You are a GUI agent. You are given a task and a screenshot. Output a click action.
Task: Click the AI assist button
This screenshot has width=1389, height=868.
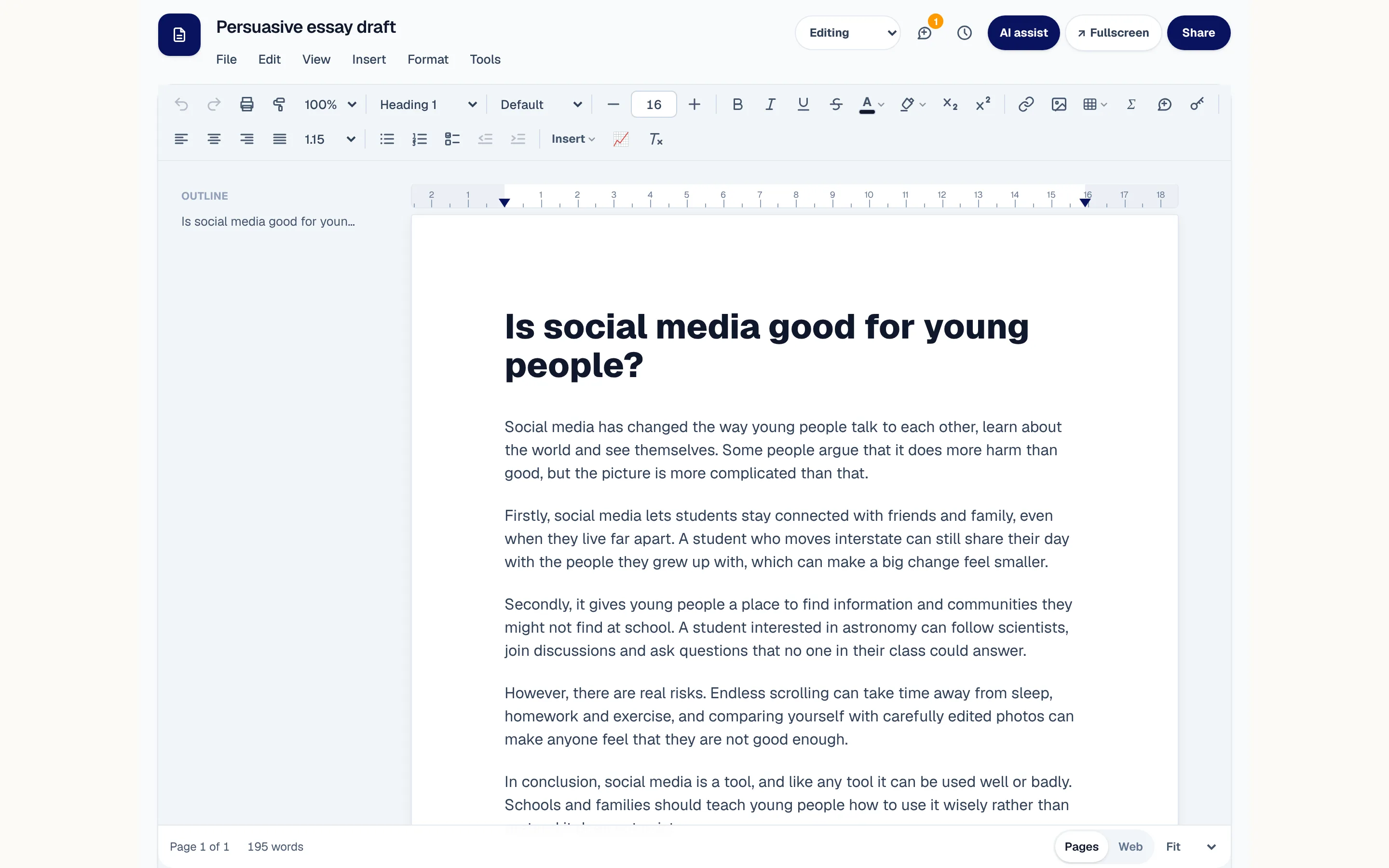(x=1023, y=33)
